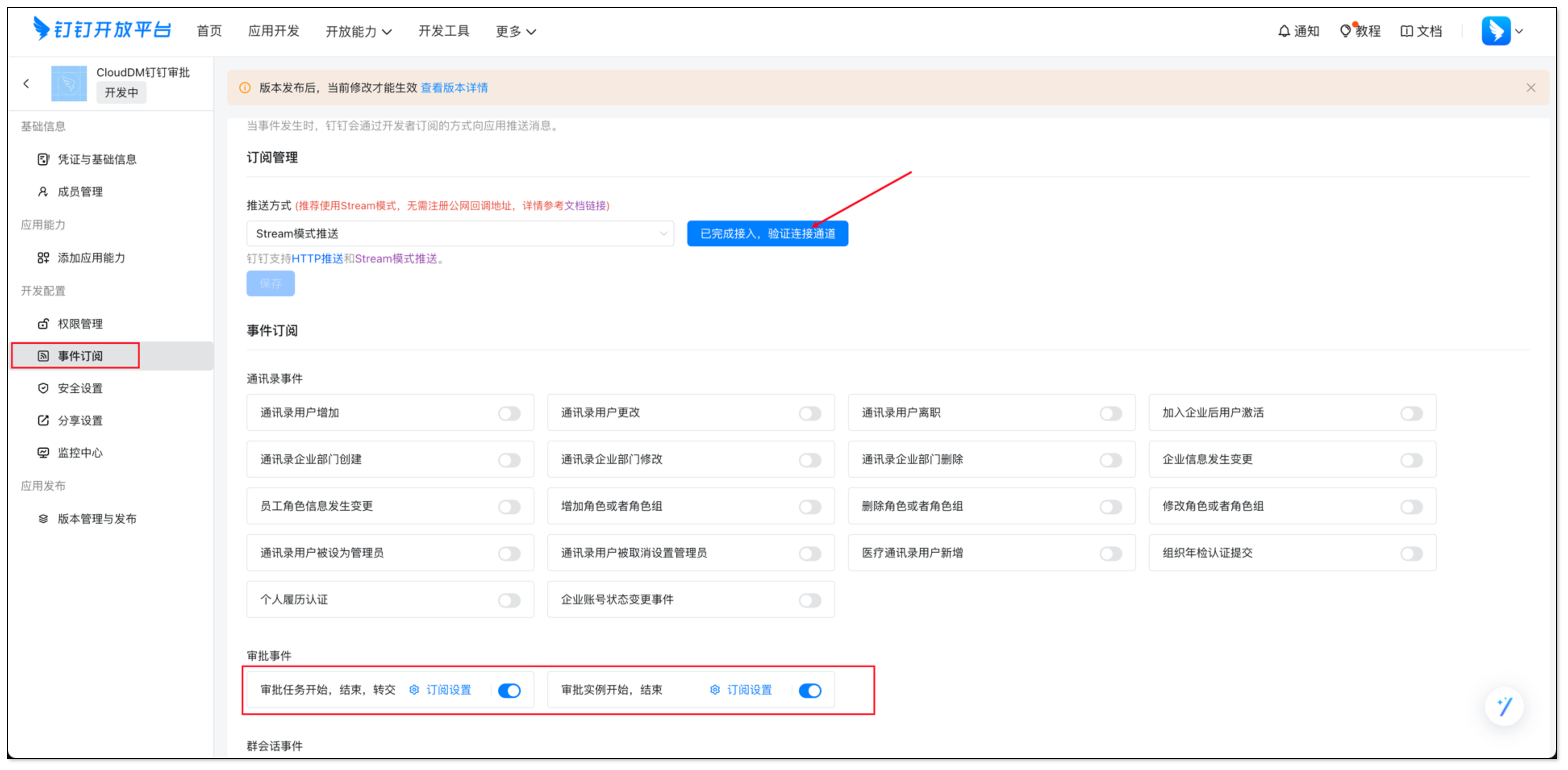Open 监控中心 in the sidebar
This screenshot has width=1568, height=770.
[x=80, y=453]
